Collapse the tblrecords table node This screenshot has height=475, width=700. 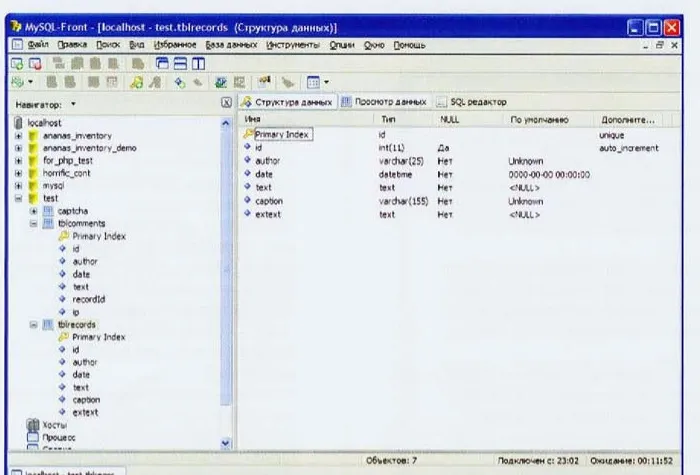pyautogui.click(x=33, y=325)
